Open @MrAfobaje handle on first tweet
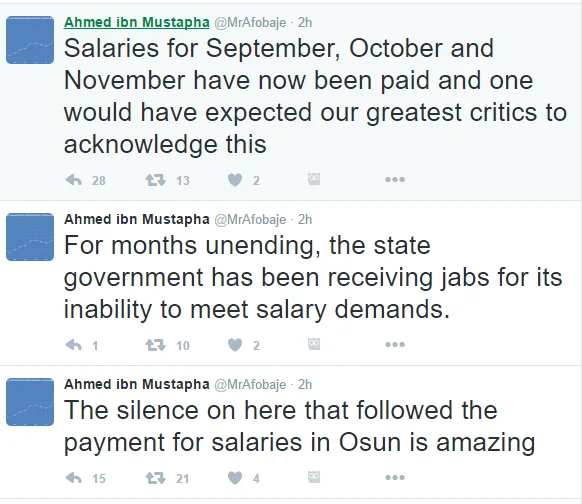Viewport: 582px width, 504px height. pyautogui.click(x=250, y=23)
